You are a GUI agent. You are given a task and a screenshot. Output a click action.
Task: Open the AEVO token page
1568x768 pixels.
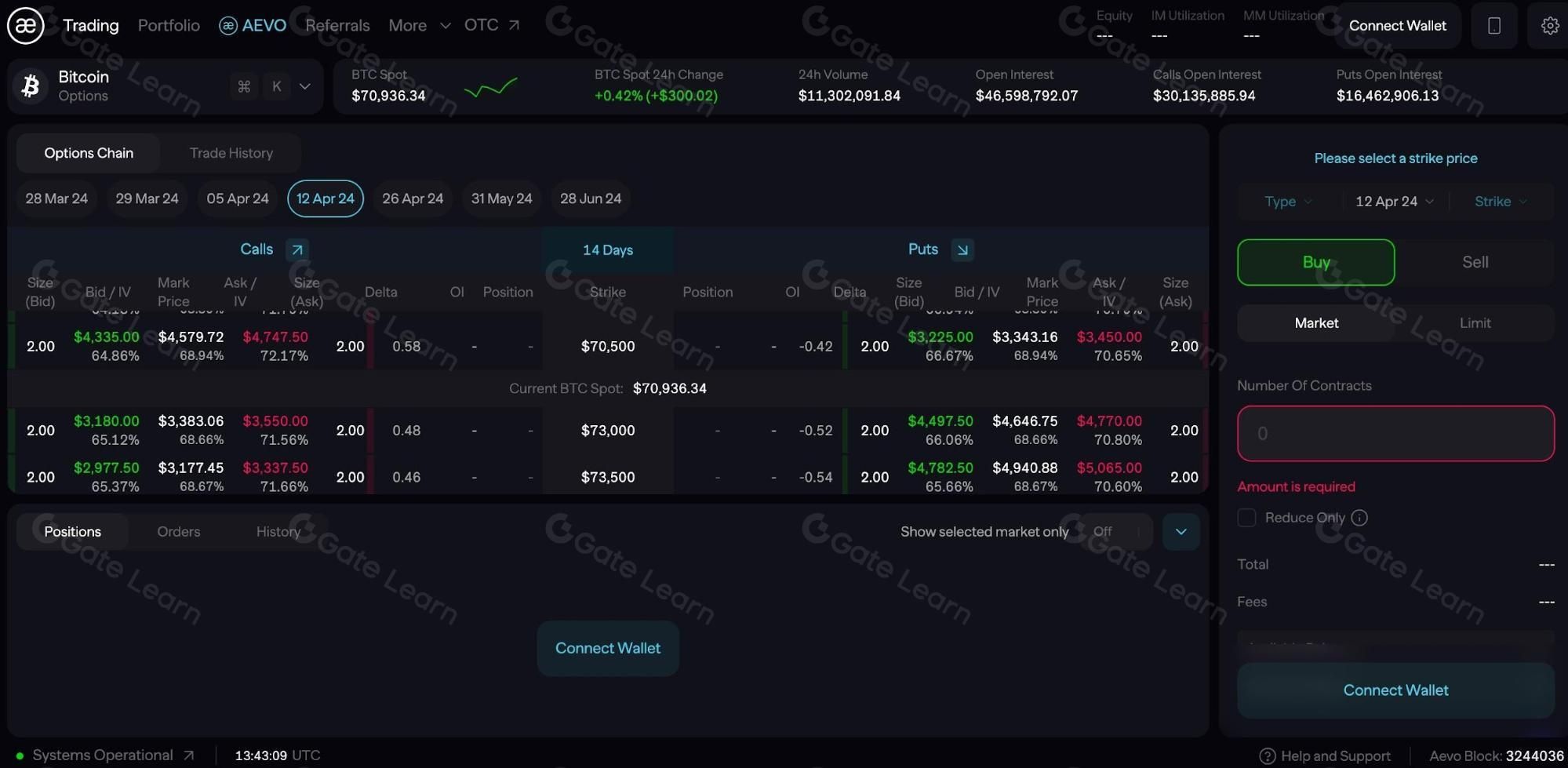click(253, 25)
